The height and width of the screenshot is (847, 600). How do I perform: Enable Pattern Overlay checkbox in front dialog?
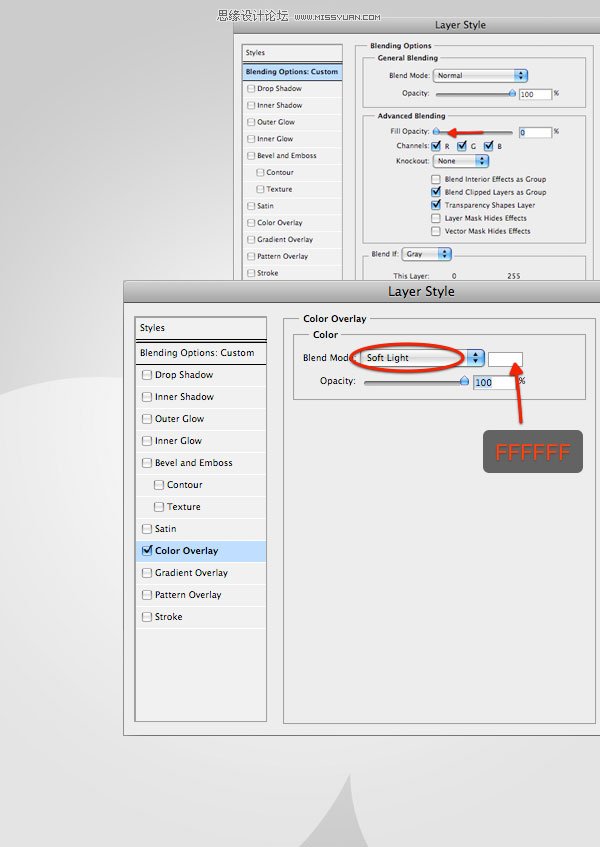point(147,595)
